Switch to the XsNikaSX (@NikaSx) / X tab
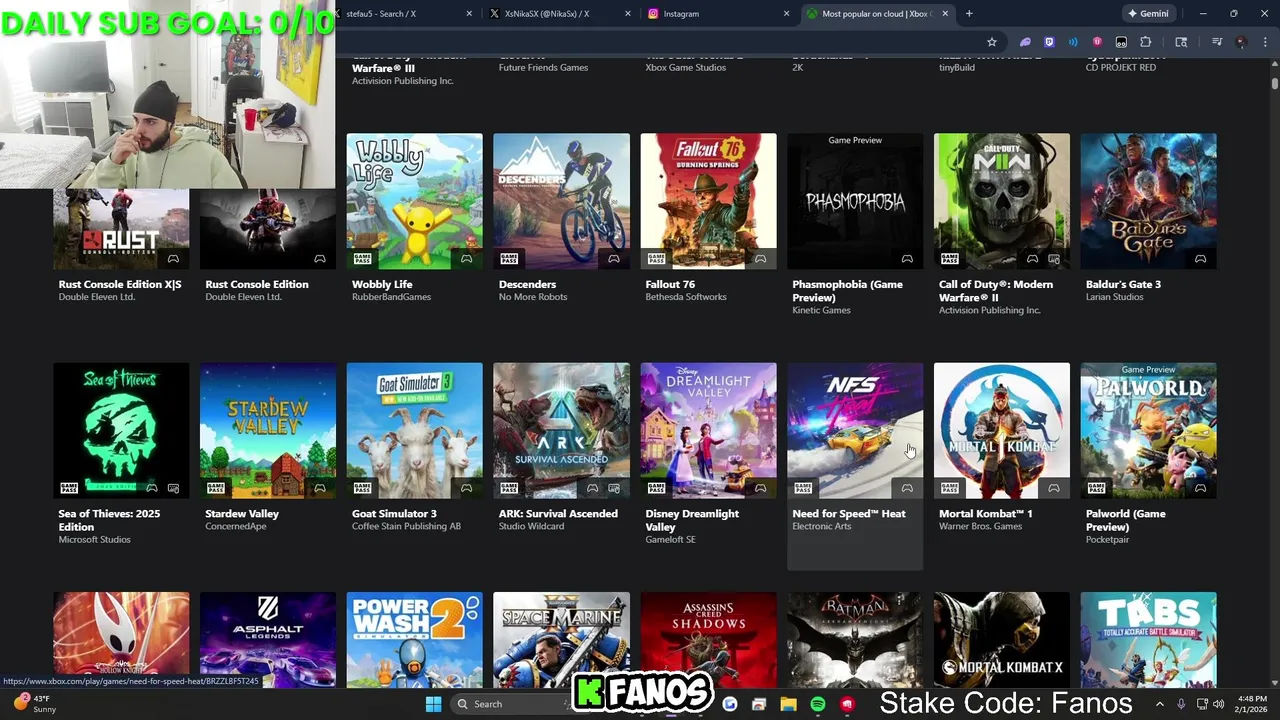The width and height of the screenshot is (1280, 720). coord(561,14)
